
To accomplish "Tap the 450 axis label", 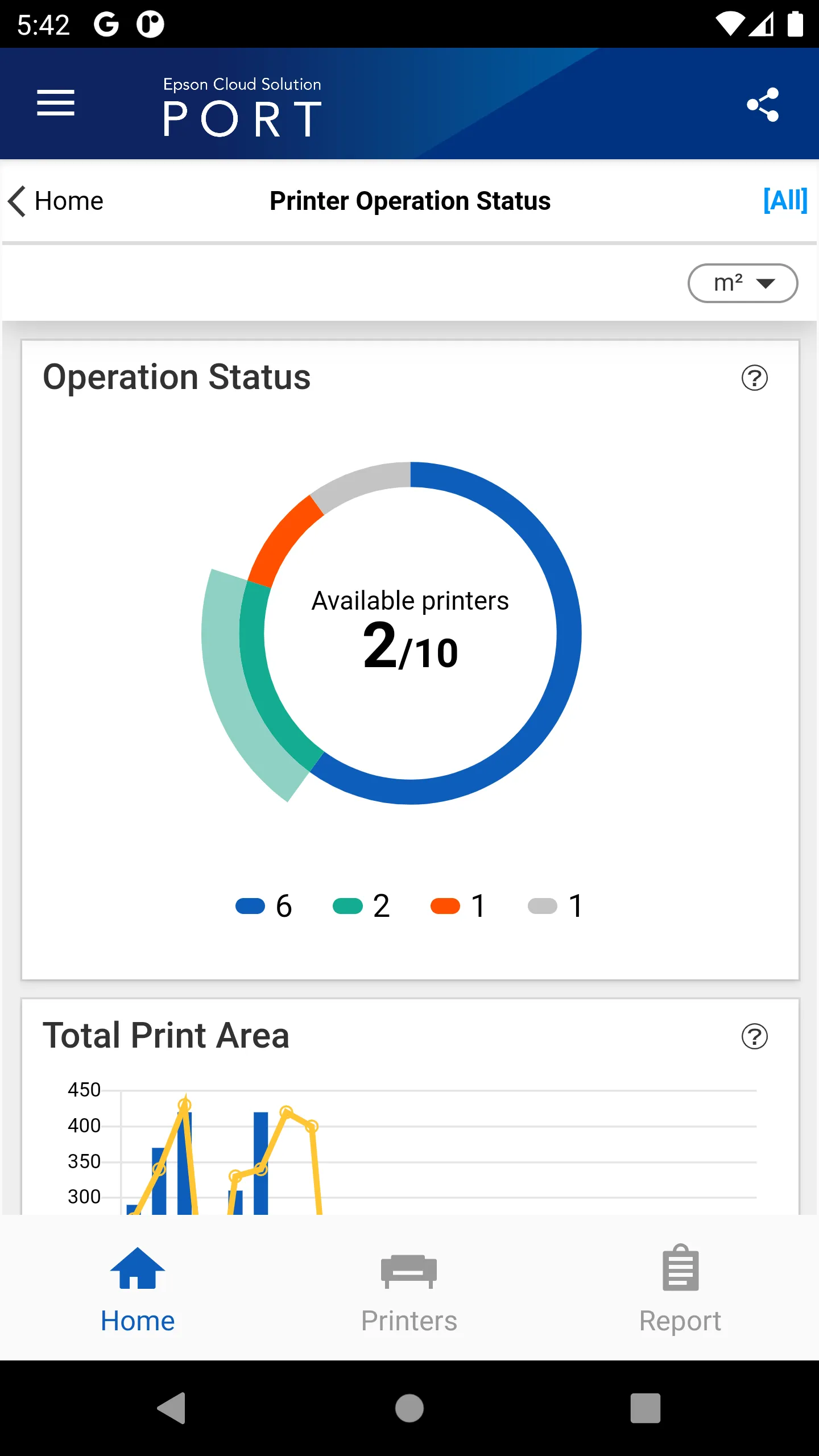I will [84, 1090].
